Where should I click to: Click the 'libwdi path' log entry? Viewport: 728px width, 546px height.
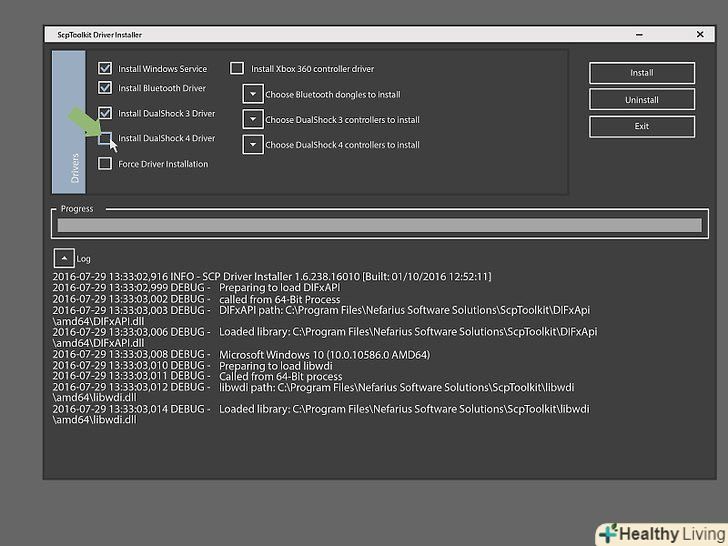[x=313, y=392]
